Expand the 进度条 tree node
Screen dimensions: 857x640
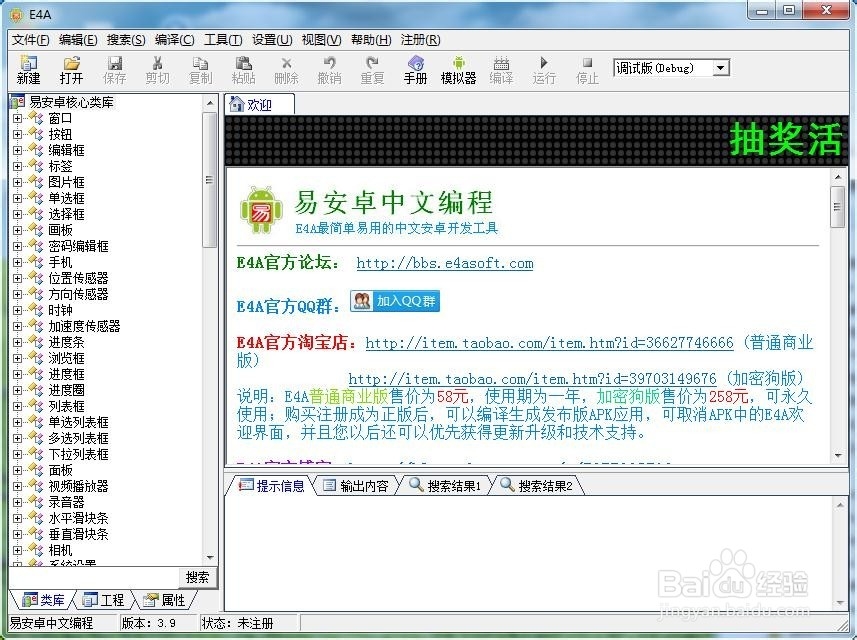(x=17, y=342)
